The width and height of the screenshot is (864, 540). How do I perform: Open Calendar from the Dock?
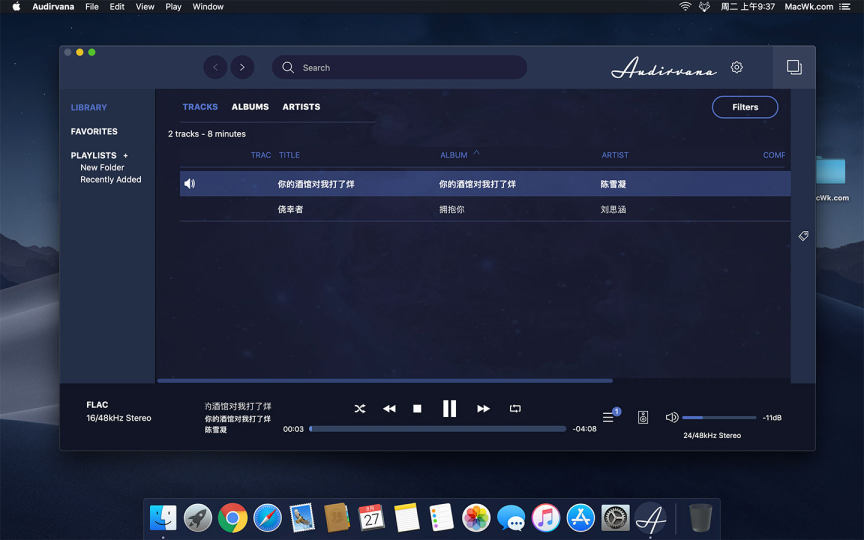pyautogui.click(x=371, y=518)
